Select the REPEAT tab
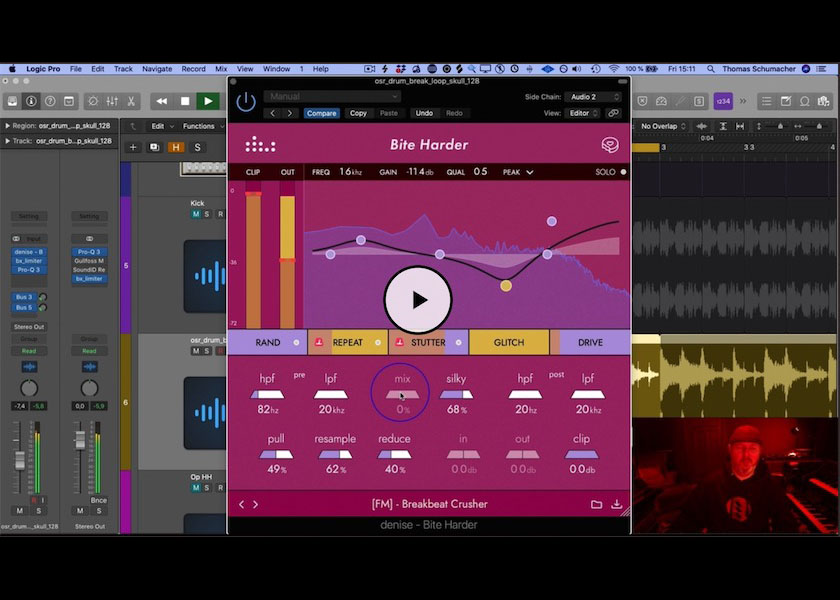Screen dimensions: 840x600 tap(348, 342)
